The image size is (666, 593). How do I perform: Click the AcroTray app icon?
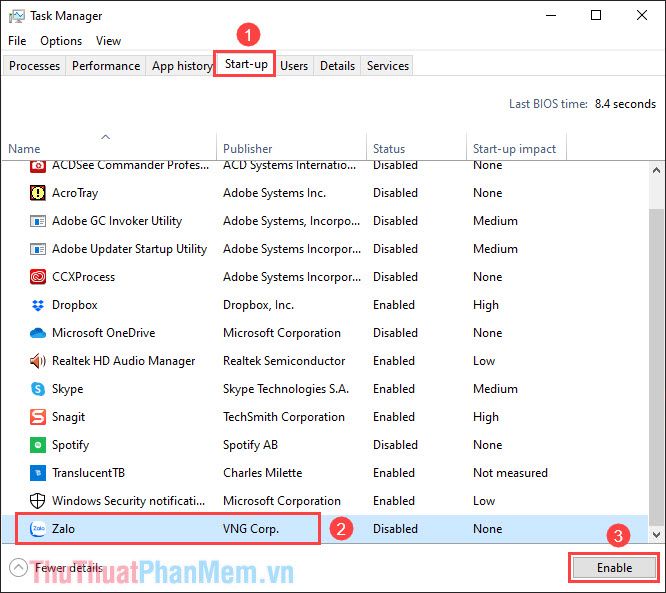38,193
